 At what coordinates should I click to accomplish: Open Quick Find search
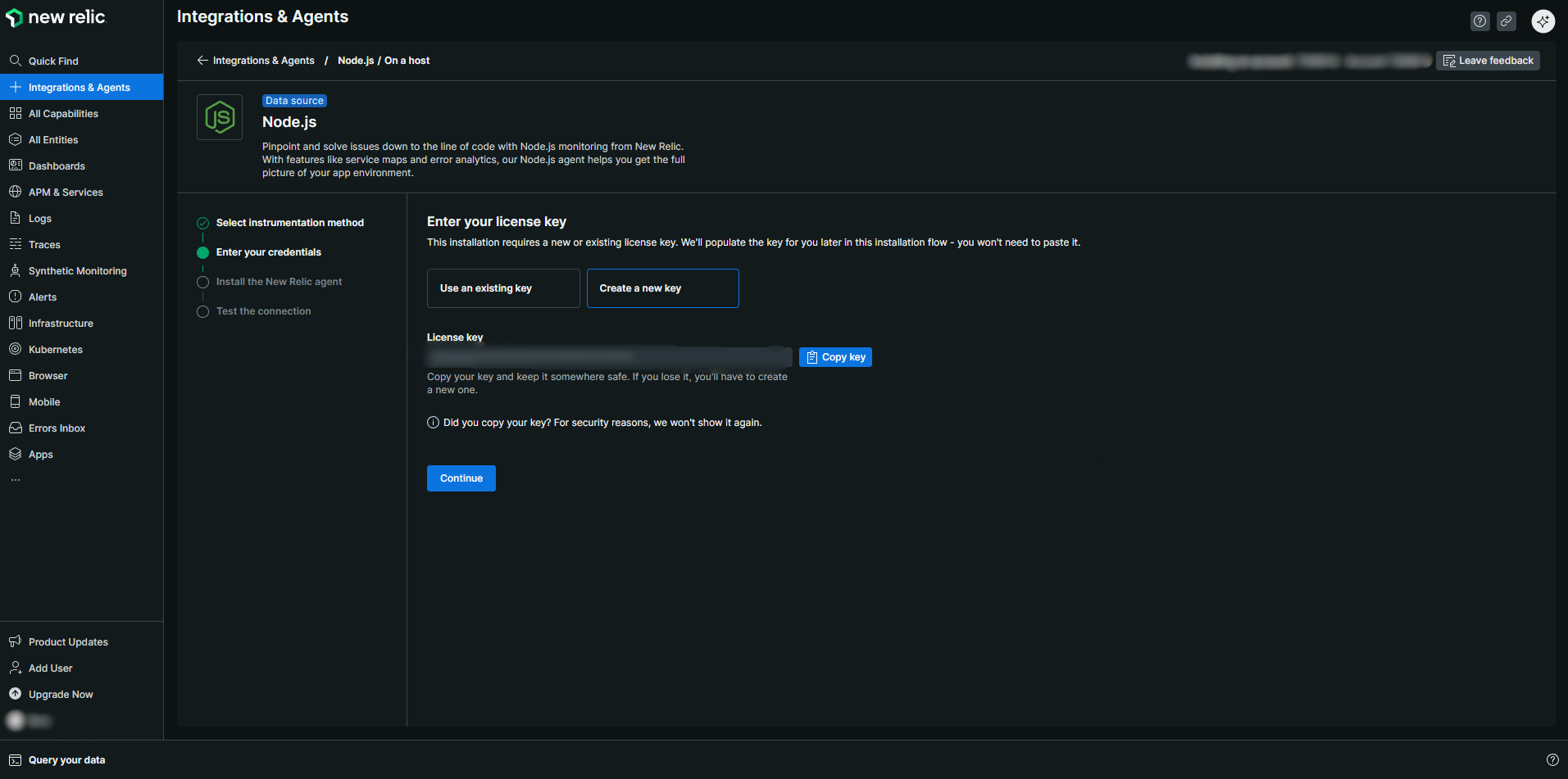53,61
